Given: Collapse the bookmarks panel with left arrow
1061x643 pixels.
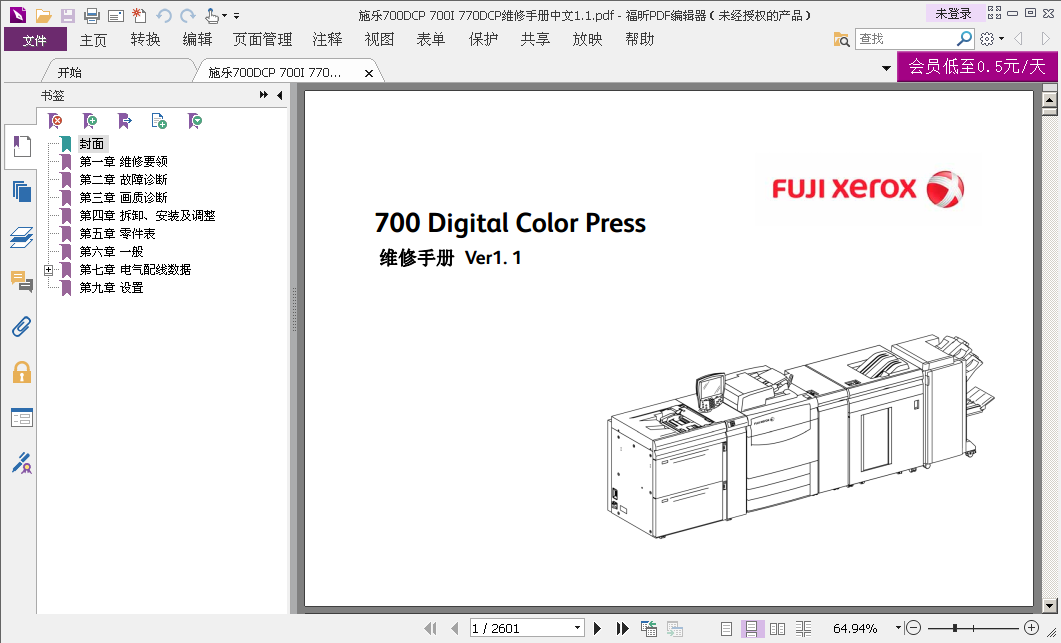Looking at the screenshot, I should tap(279, 95).
